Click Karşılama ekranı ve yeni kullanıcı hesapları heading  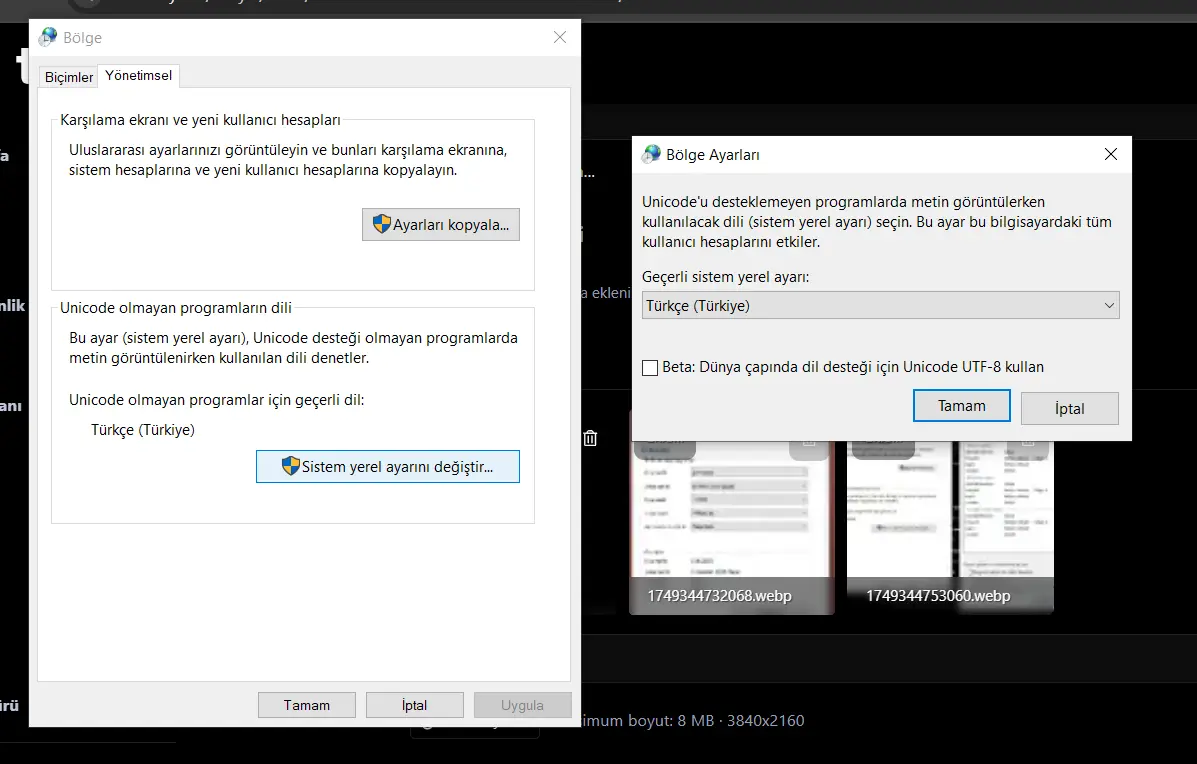200,120
